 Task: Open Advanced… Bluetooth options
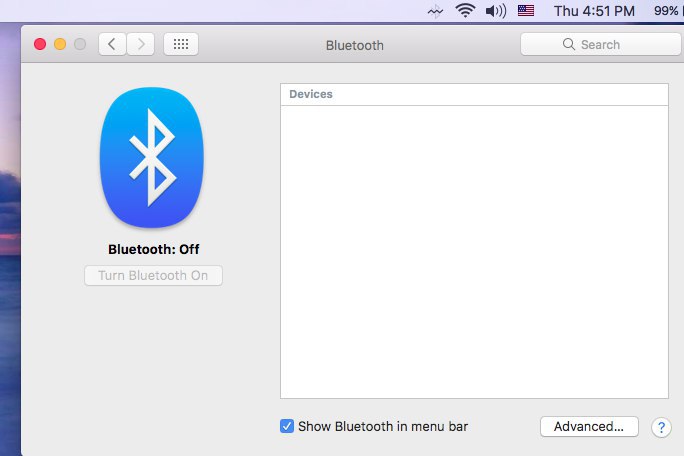point(589,426)
